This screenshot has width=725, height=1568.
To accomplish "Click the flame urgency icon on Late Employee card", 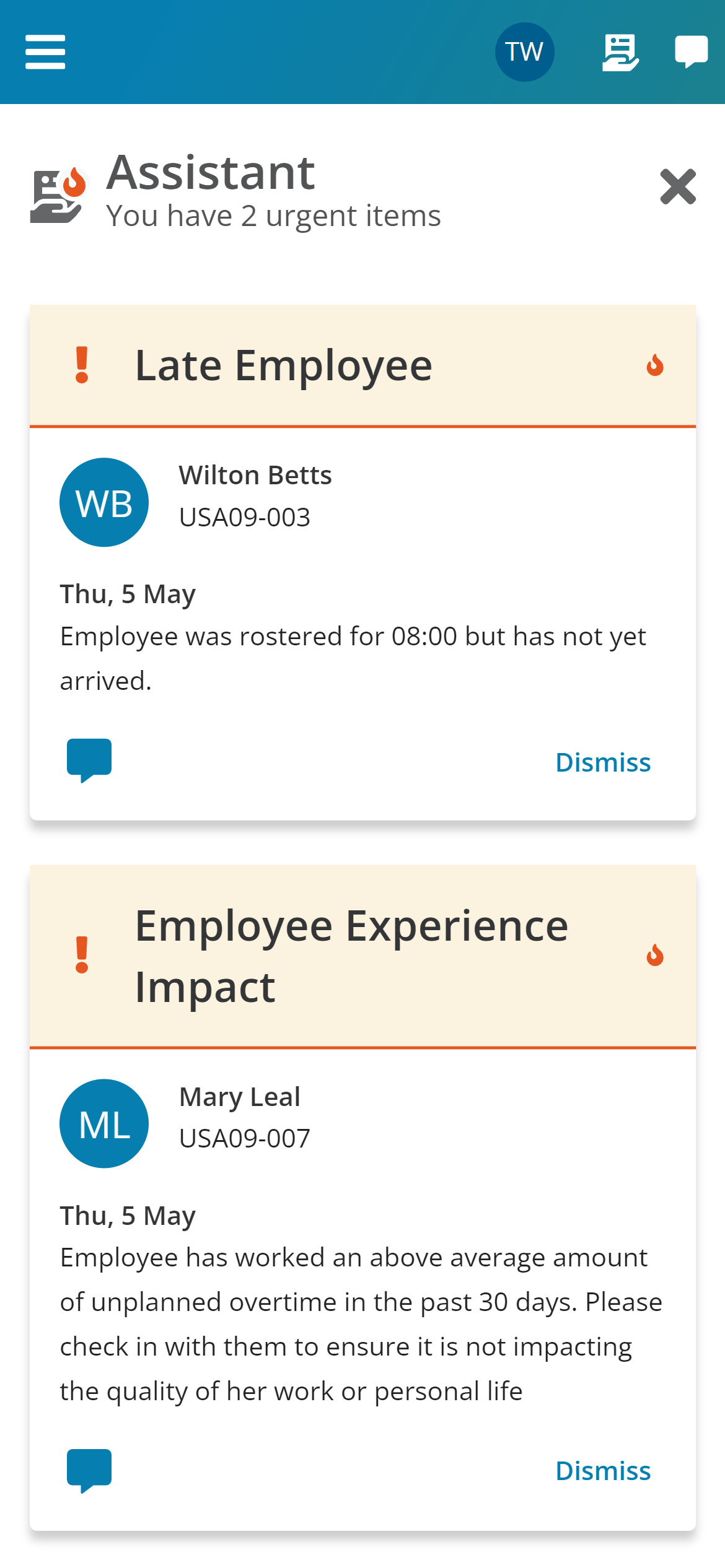I will (x=656, y=365).
